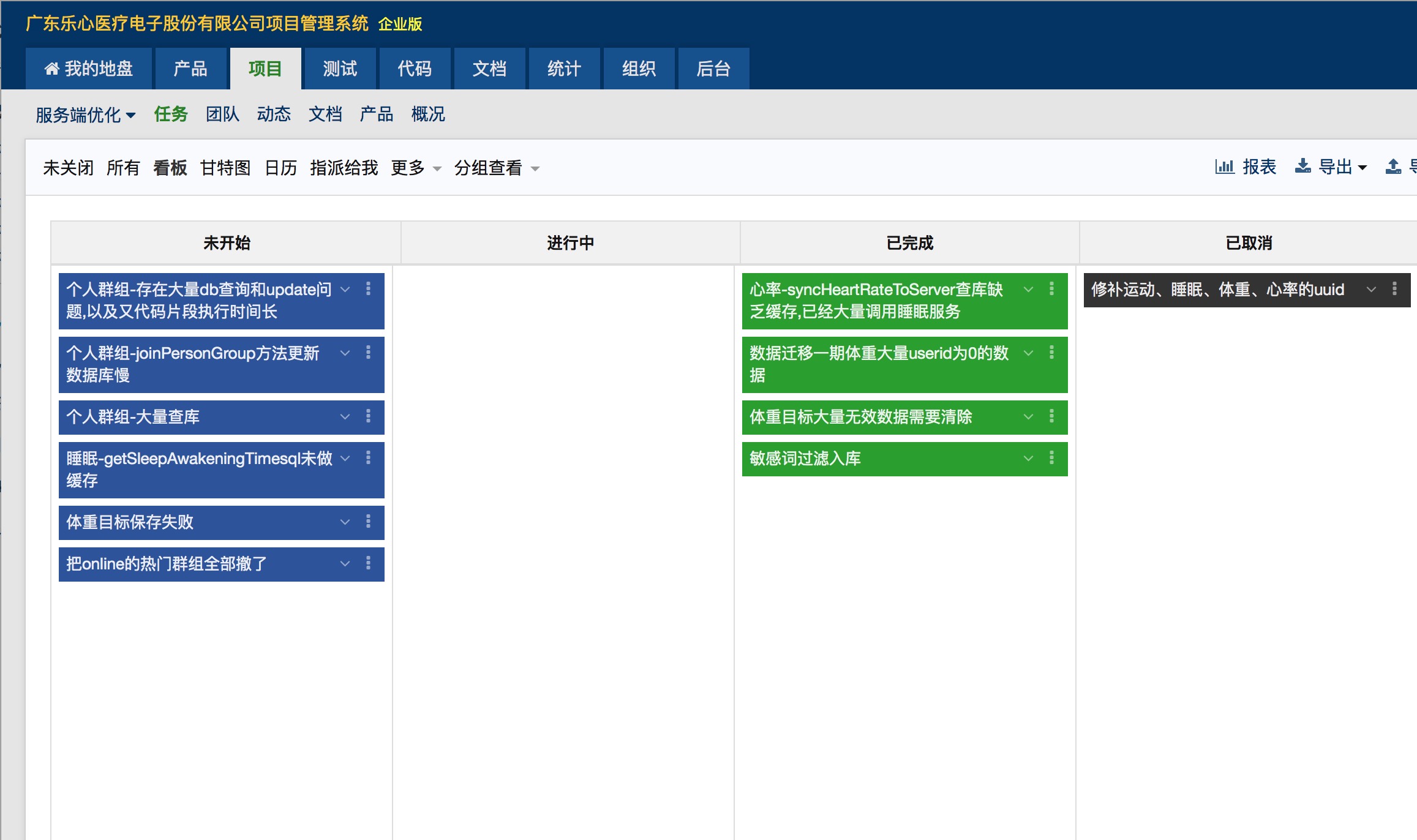Expand chevron on 个人群组-joinPersonGroup card
Screen dimensions: 1417x840
(x=345, y=353)
